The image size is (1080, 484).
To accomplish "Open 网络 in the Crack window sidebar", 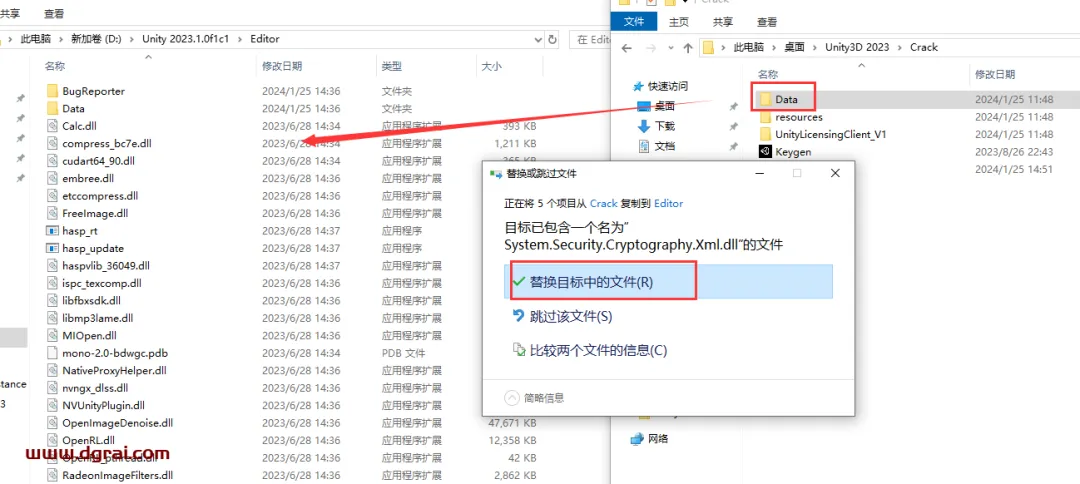I will click(x=650, y=439).
